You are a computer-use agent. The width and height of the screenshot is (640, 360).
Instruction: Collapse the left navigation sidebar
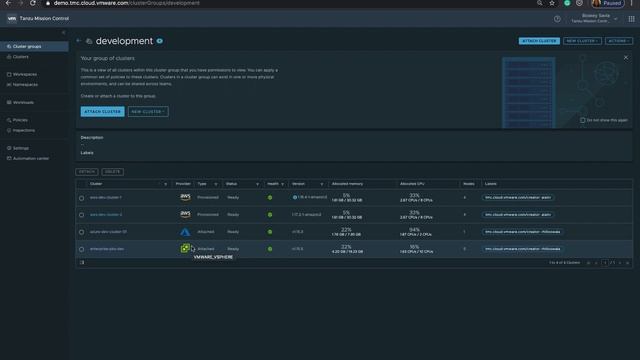coord(64,32)
